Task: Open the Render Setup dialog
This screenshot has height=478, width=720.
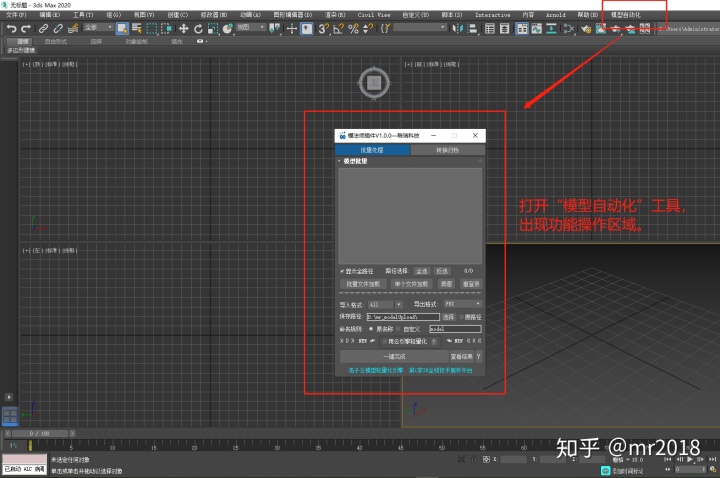Action: (x=586, y=29)
